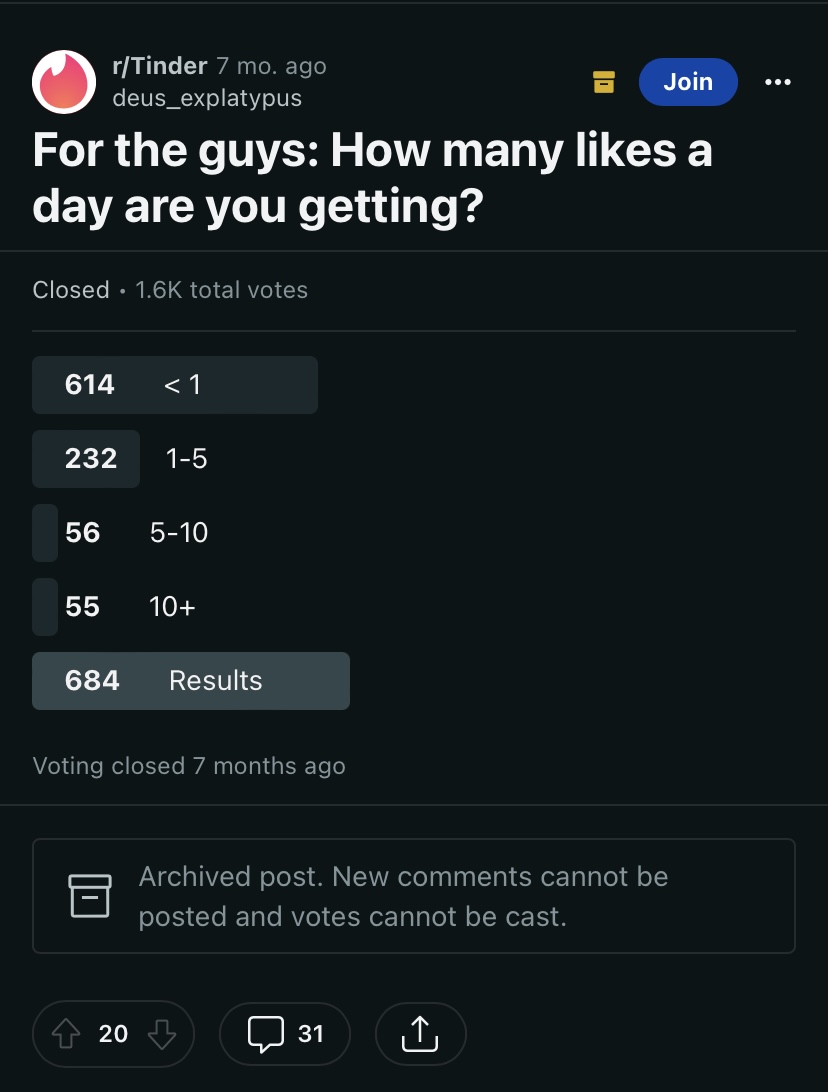Click the archived post notice box
Viewport: 828px width, 1092px height.
pos(414,896)
